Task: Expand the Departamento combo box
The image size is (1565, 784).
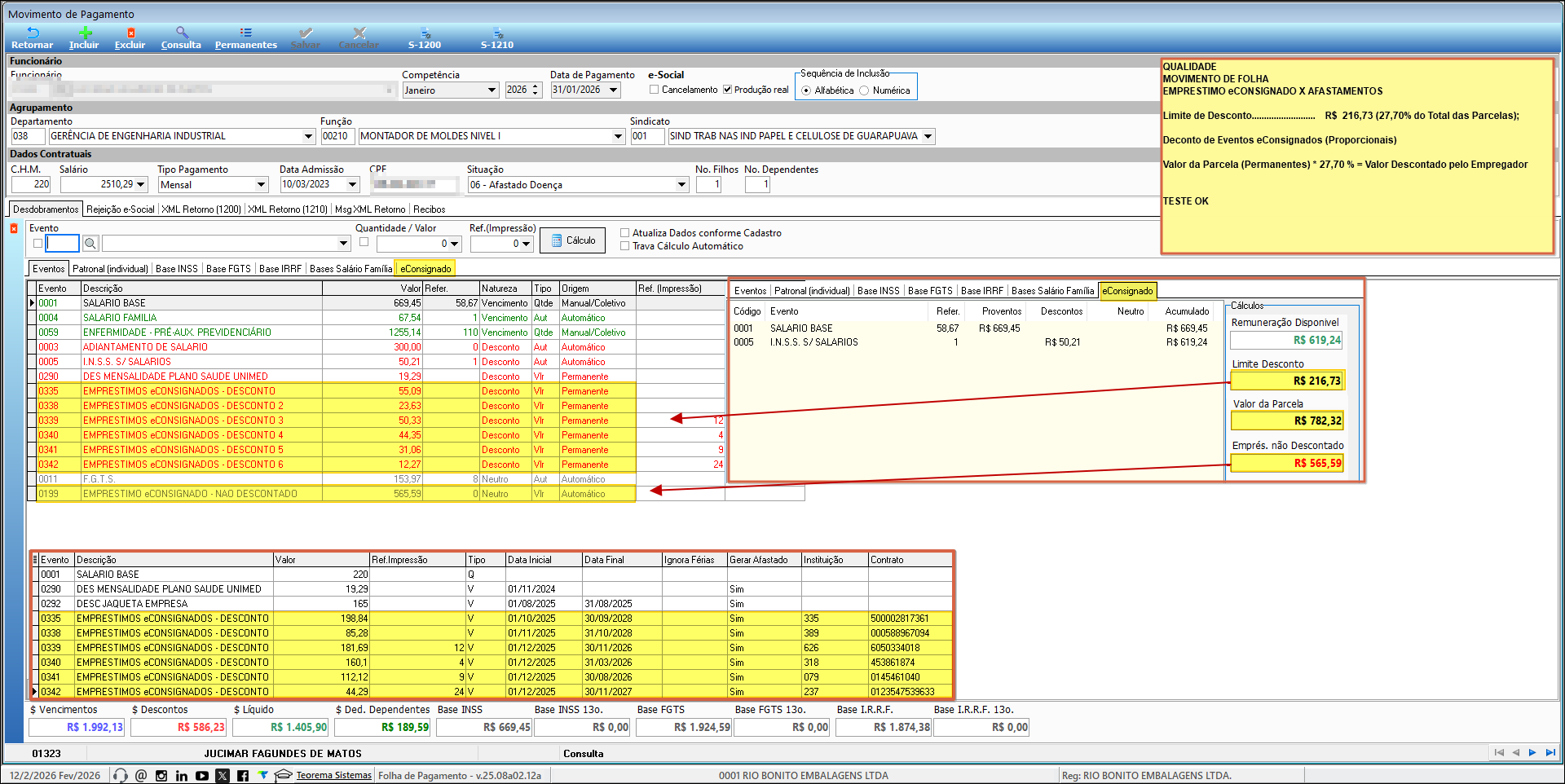Action: 308,136
